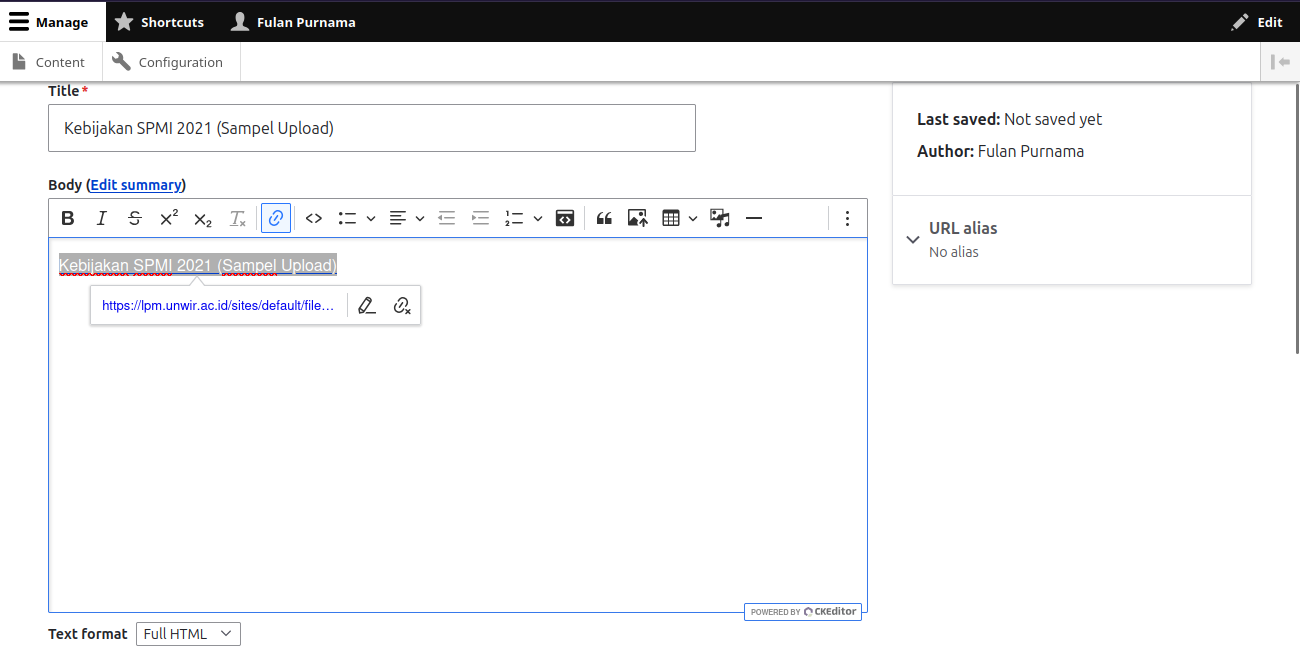
Task: Apply strikethrough formatting
Action: pos(135,218)
